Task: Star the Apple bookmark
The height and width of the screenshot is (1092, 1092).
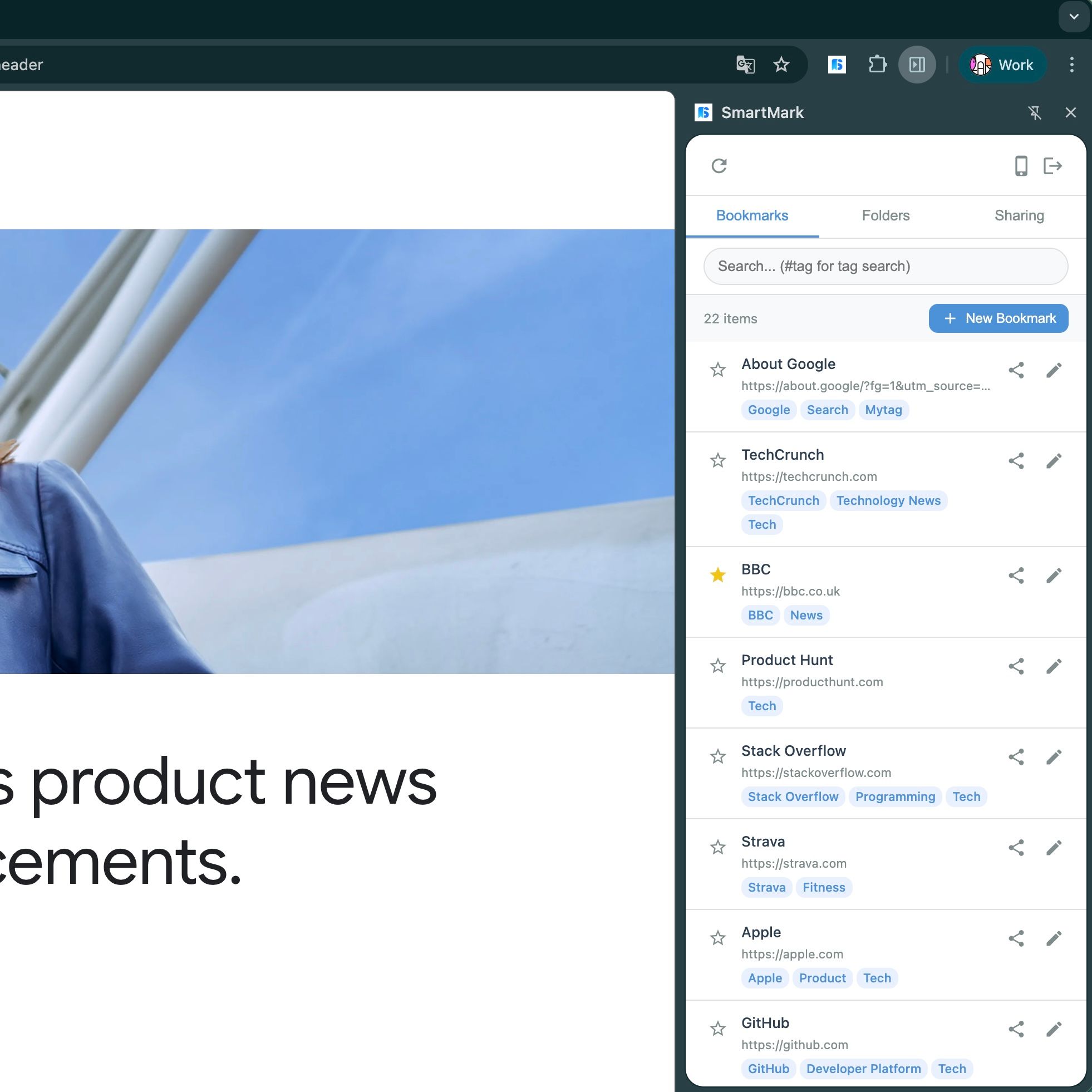Action: 718,938
